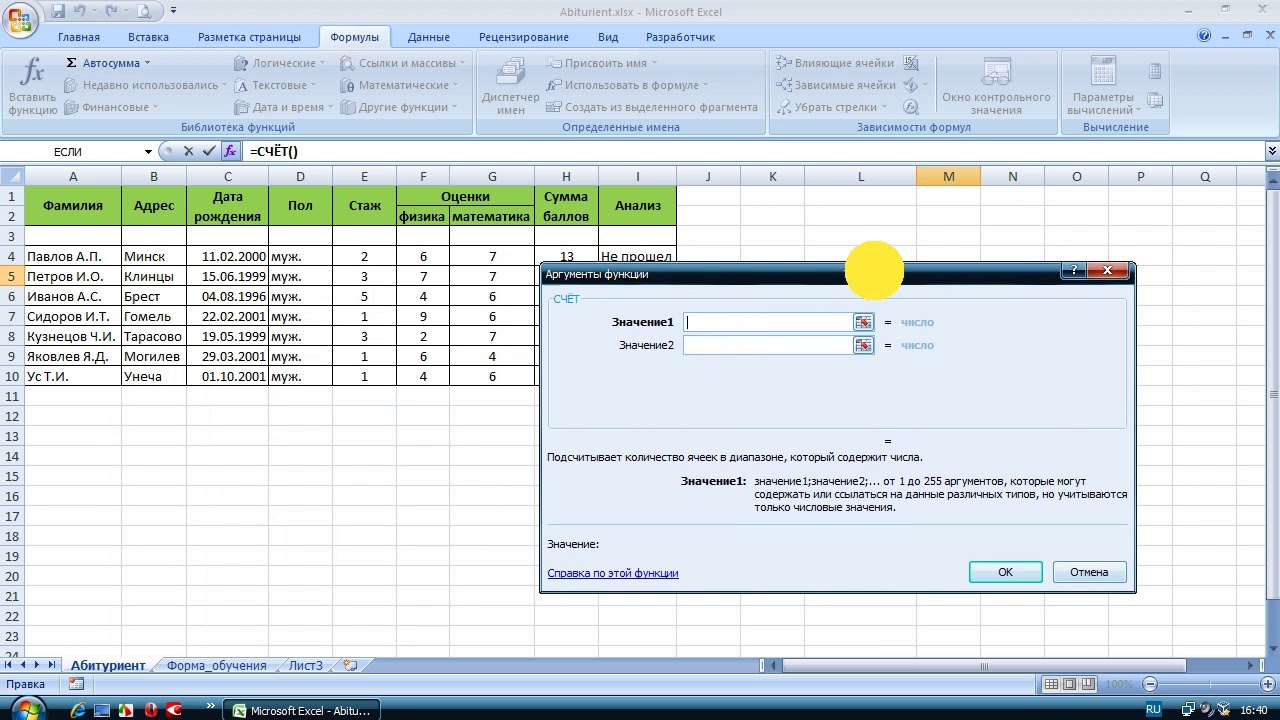
Task: Click the insert new sheet tab icon
Action: [x=349, y=665]
